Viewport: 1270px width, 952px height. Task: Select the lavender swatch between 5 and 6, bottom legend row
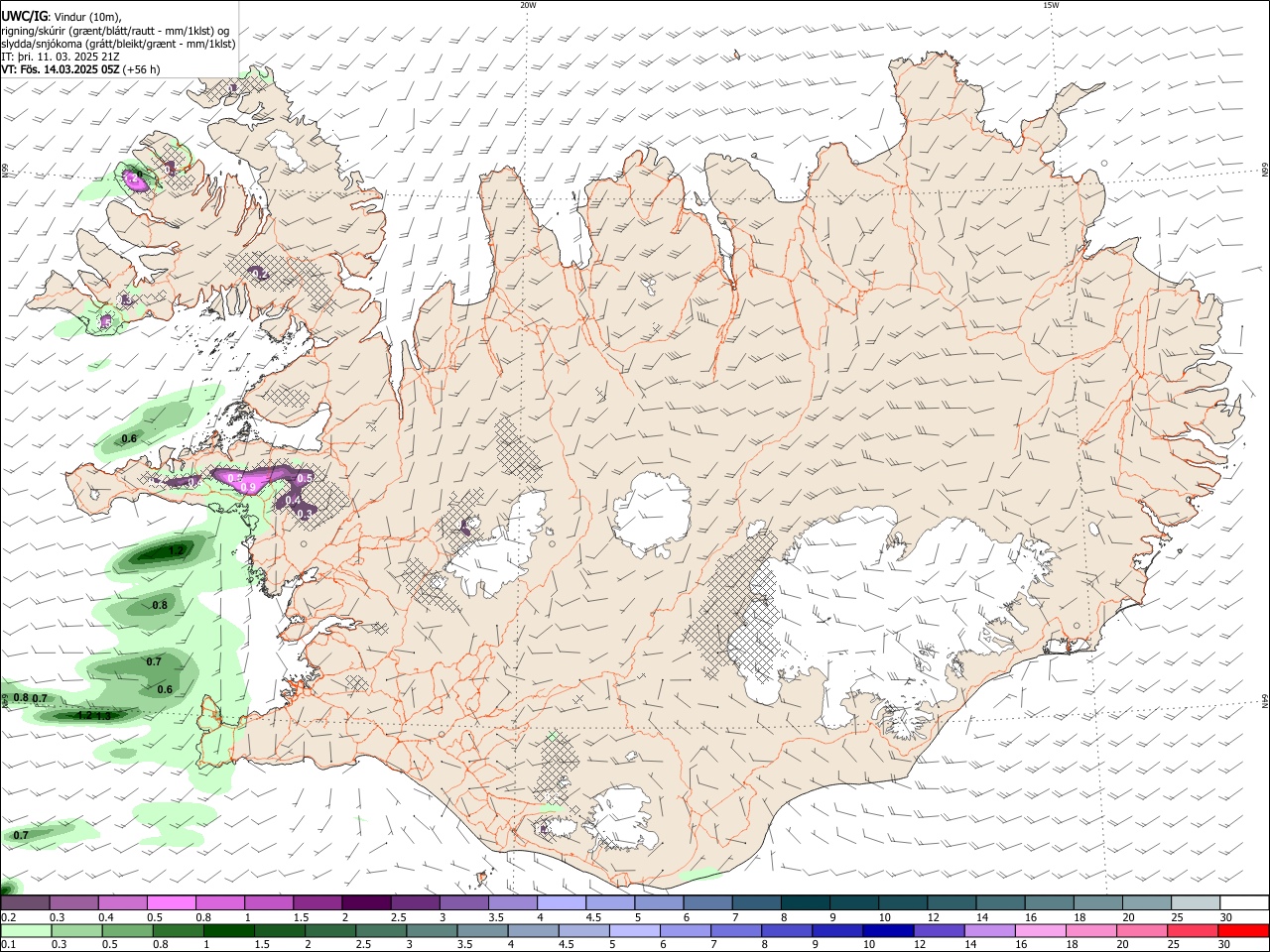point(634,931)
